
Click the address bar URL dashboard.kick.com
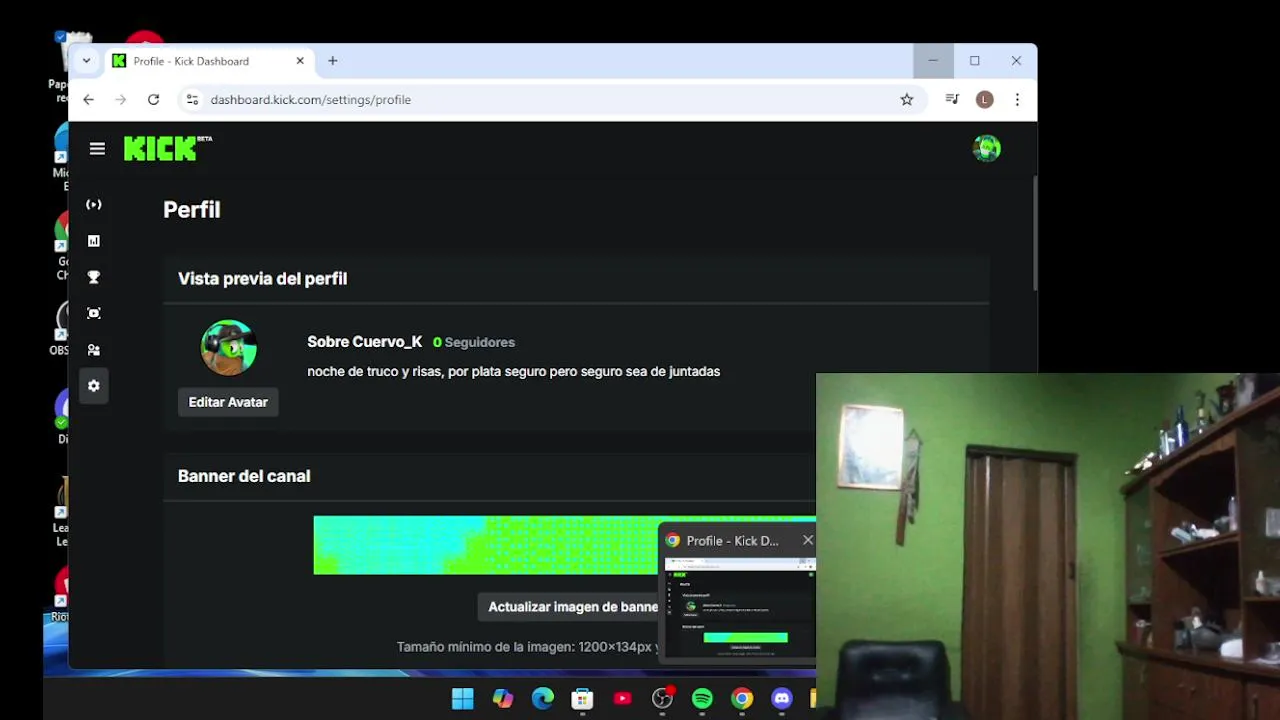pyautogui.click(x=310, y=100)
